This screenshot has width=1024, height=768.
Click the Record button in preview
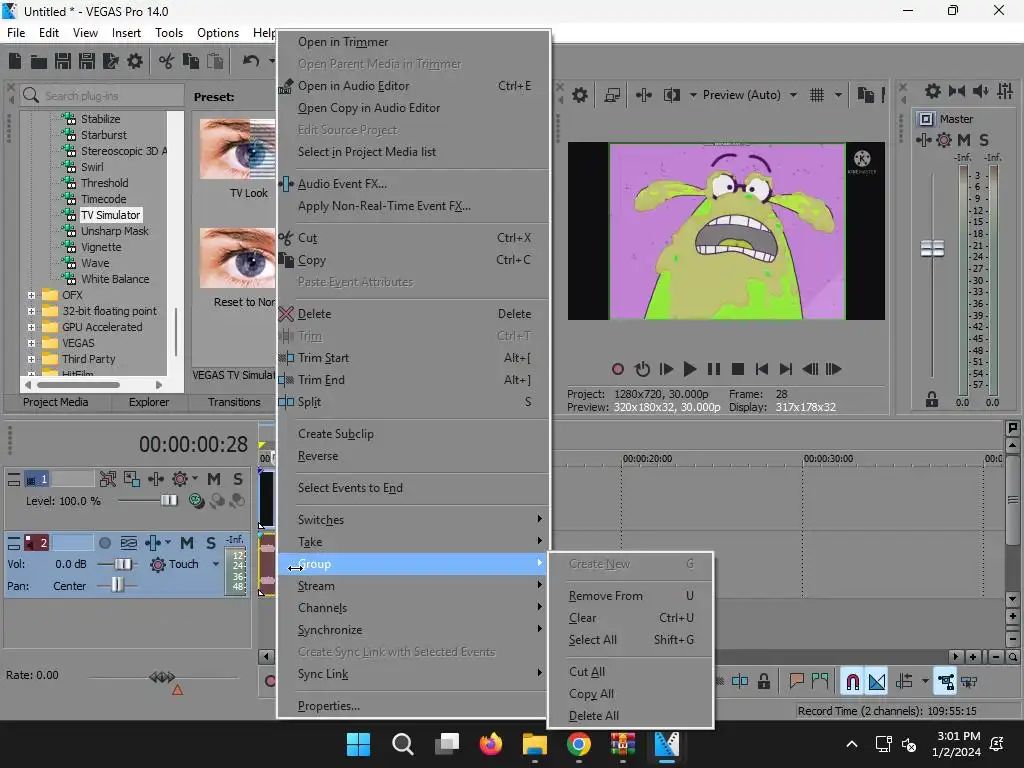[618, 369]
